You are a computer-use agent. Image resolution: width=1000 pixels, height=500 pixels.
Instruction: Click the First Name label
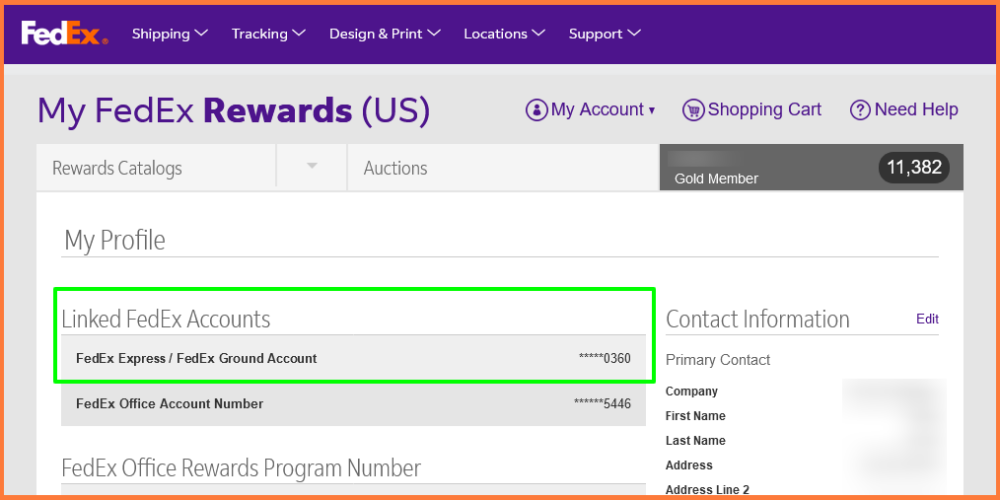[695, 416]
